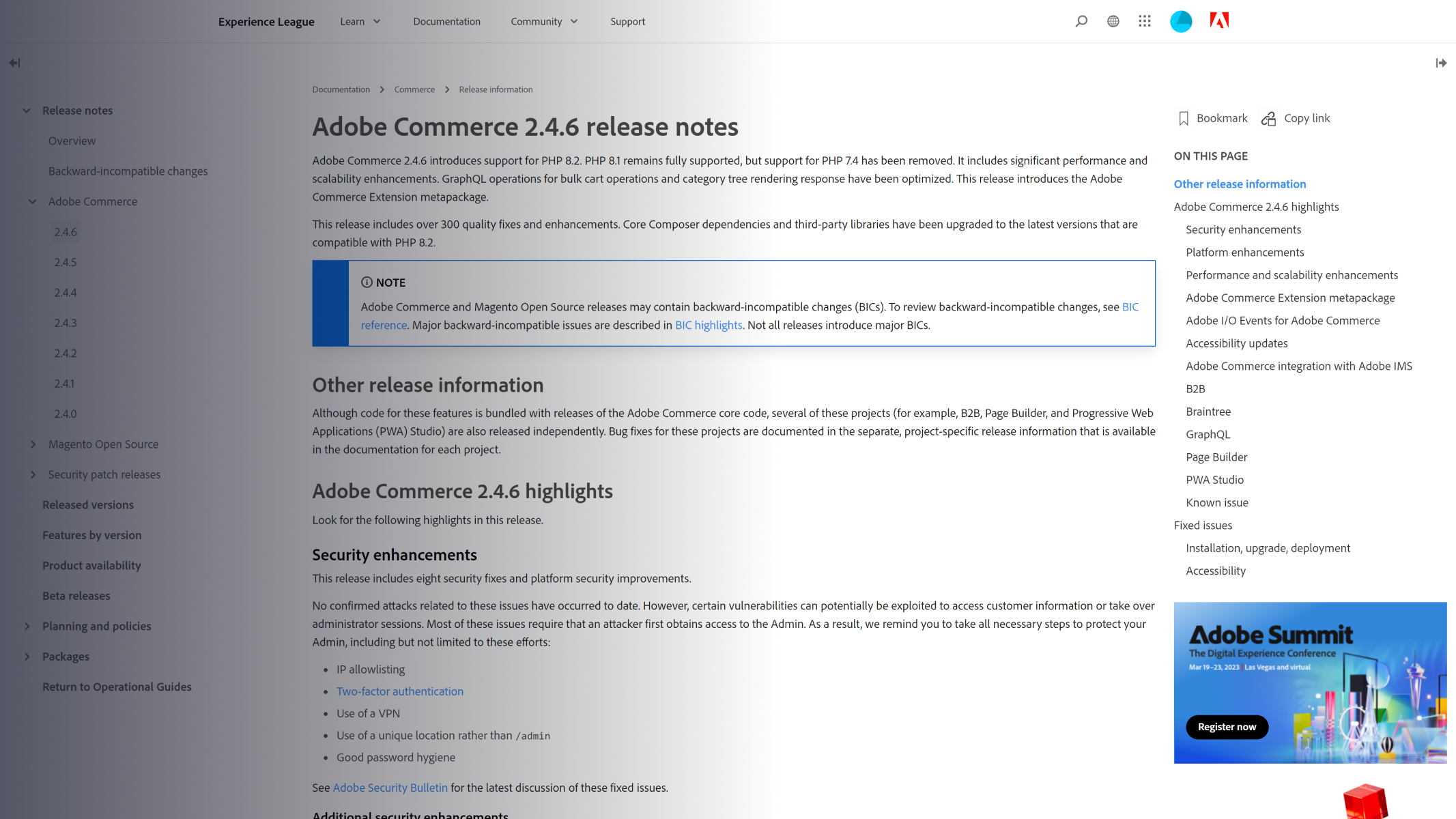The width and height of the screenshot is (1456, 819).
Task: Expand the Planning and policies section
Action: (x=26, y=626)
